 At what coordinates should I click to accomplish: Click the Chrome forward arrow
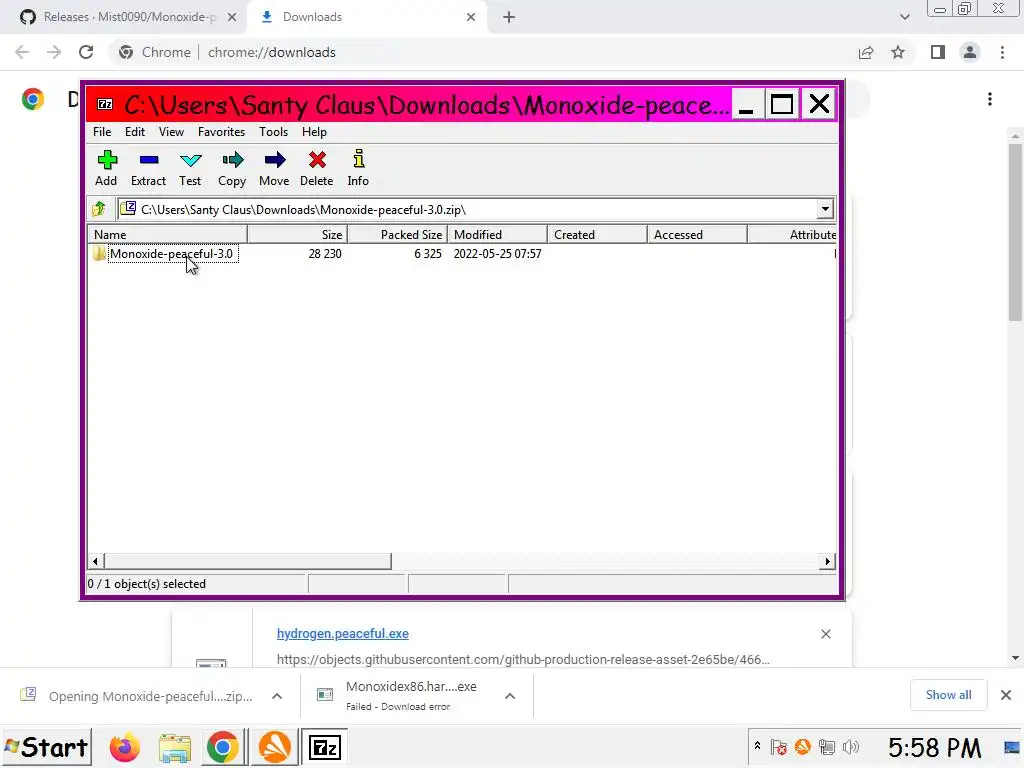pyautogui.click(x=54, y=52)
